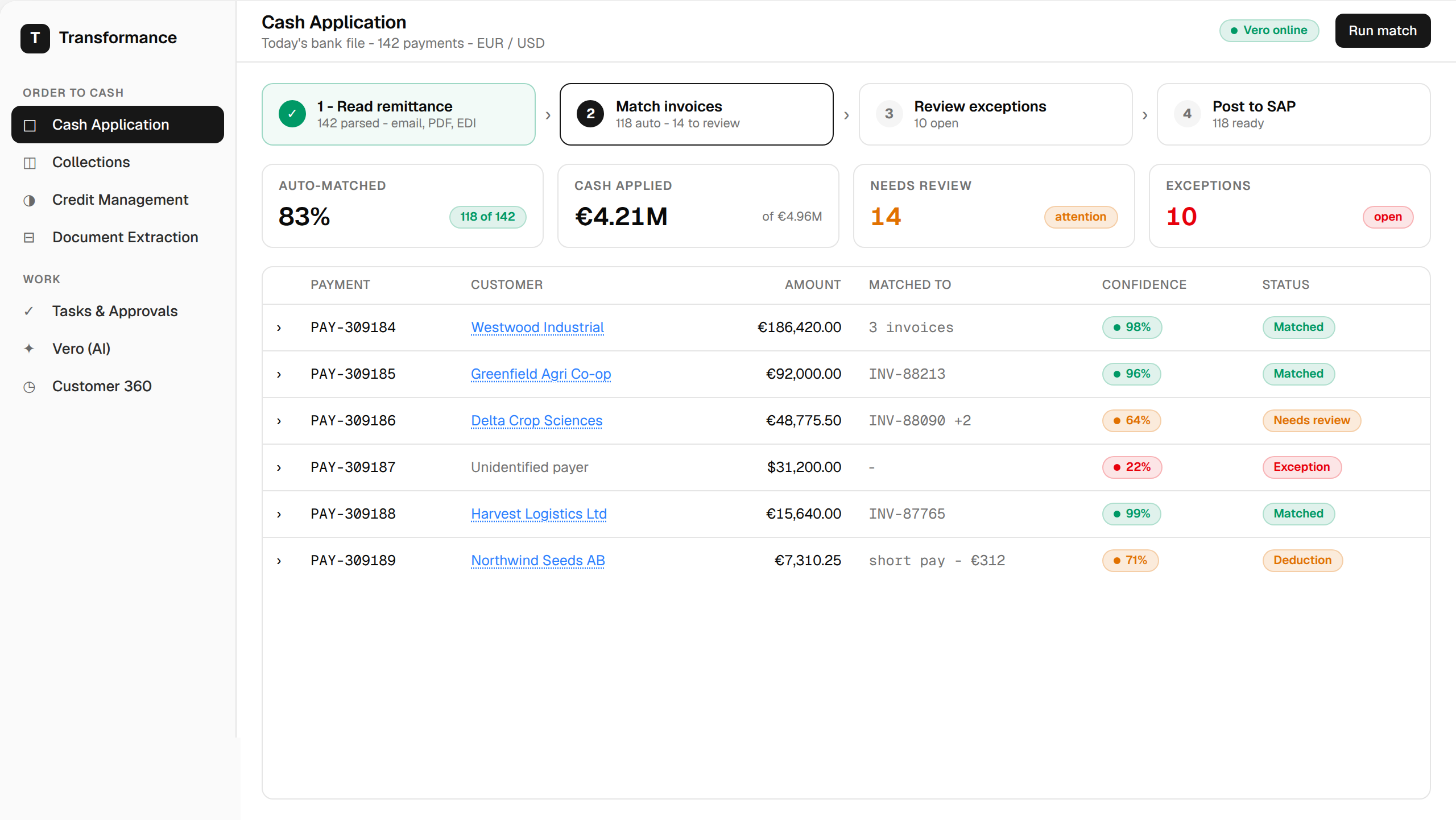Screen dimensions: 1456x820
Task: Click the Run match button
Action: tap(1383, 31)
